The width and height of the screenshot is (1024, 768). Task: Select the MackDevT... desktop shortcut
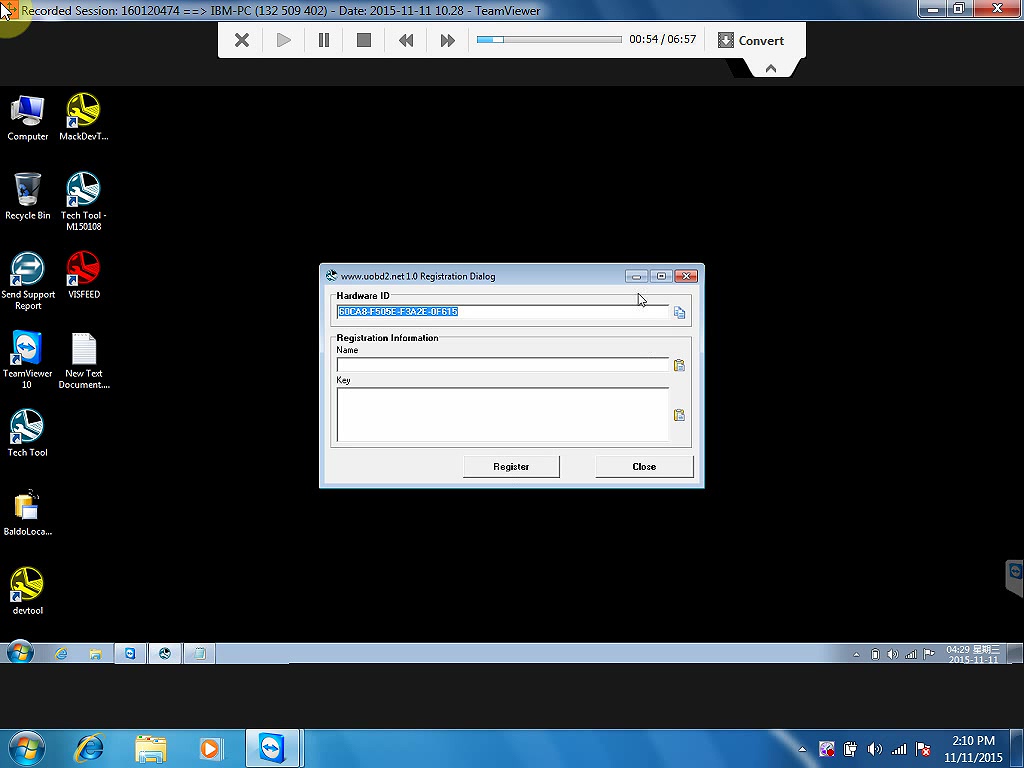(x=84, y=118)
